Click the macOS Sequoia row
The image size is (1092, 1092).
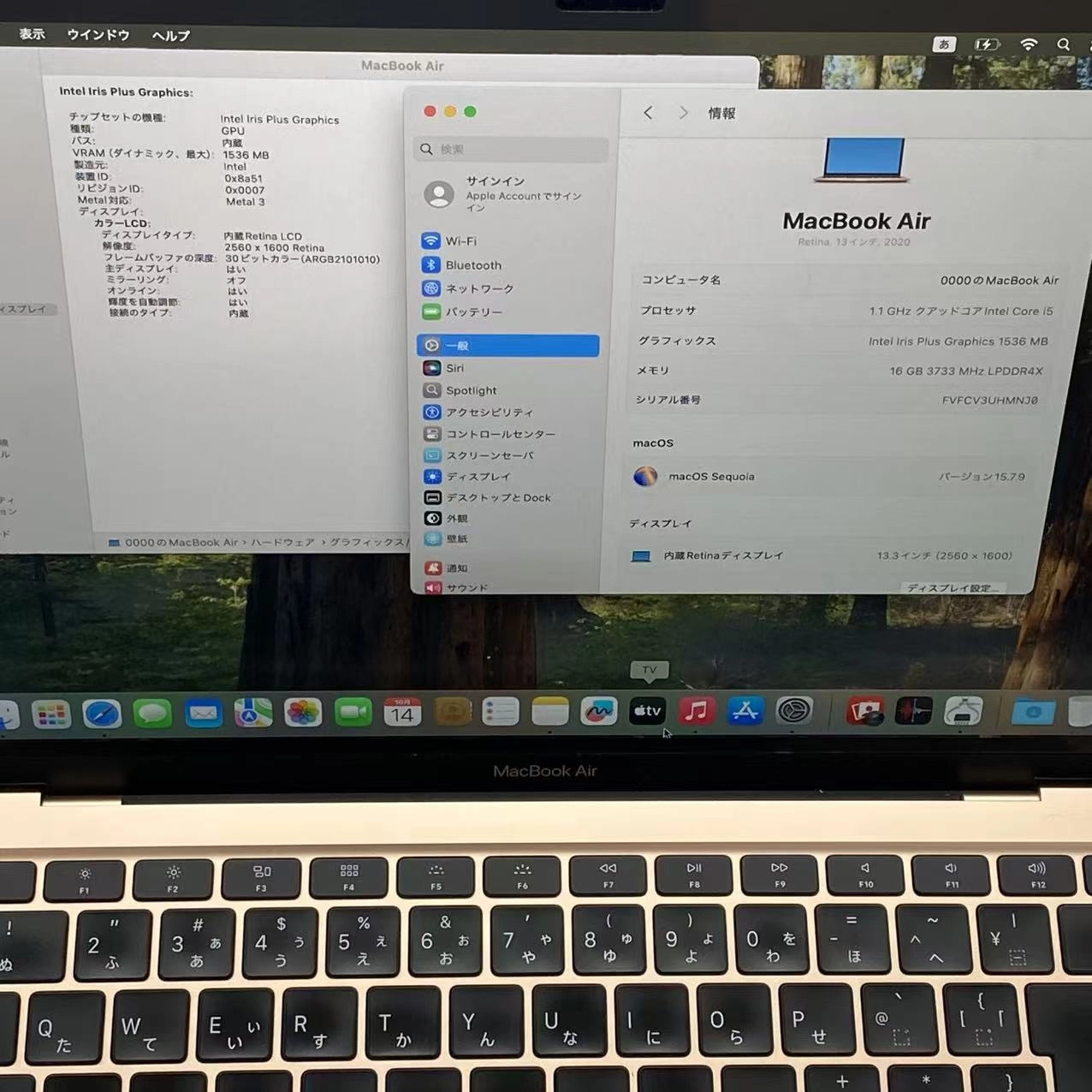pyautogui.click(x=828, y=477)
